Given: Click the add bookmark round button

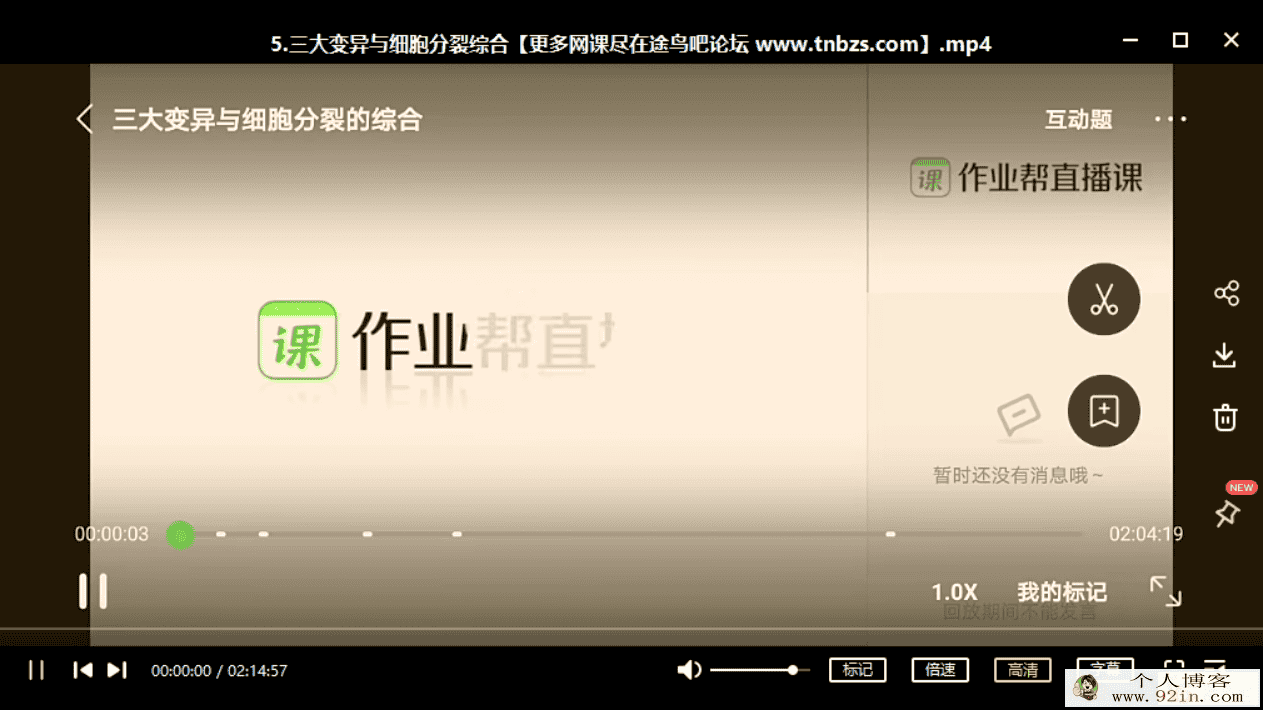Looking at the screenshot, I should pyautogui.click(x=1104, y=411).
